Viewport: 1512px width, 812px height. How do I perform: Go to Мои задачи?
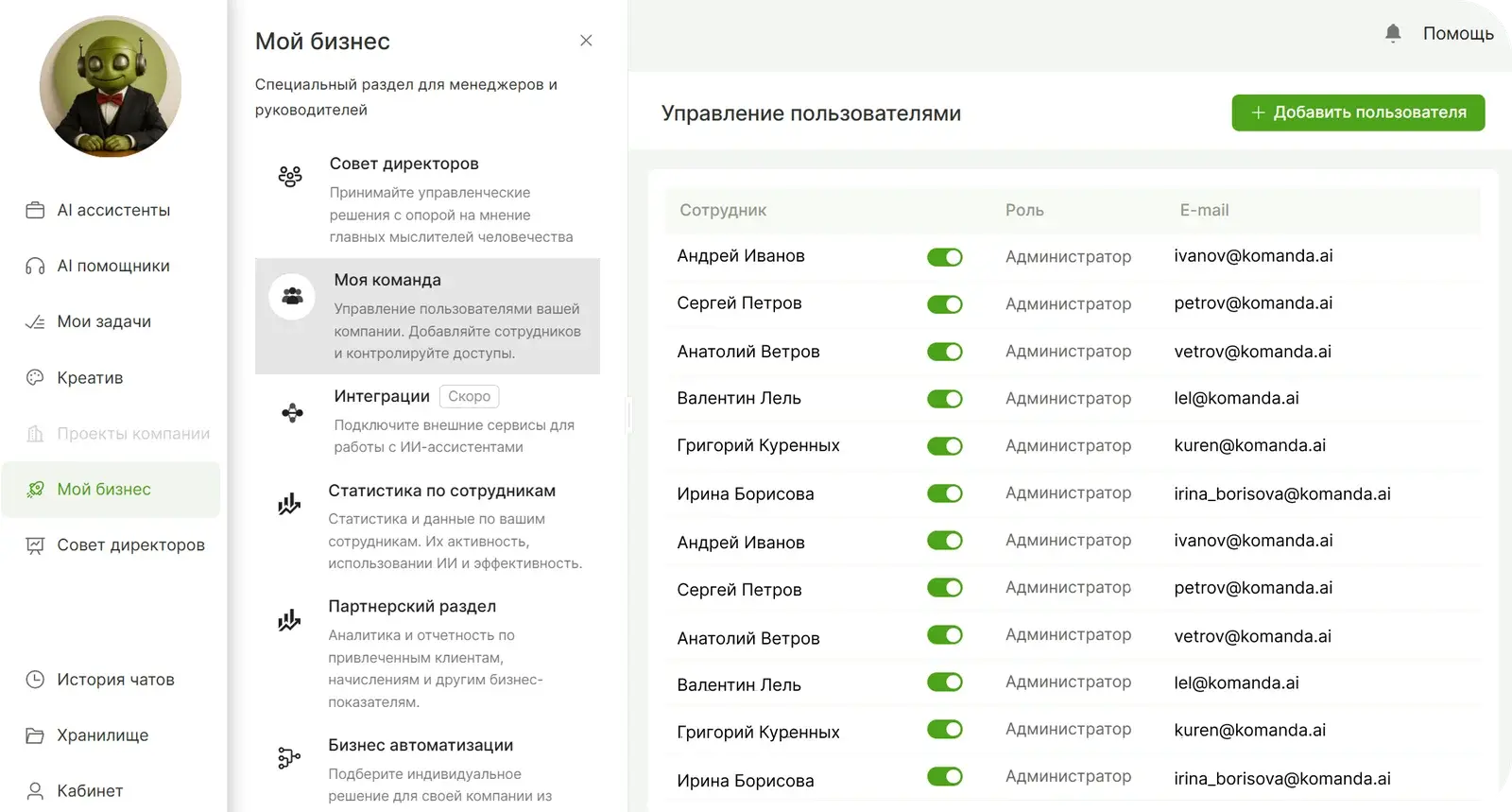[x=111, y=321]
